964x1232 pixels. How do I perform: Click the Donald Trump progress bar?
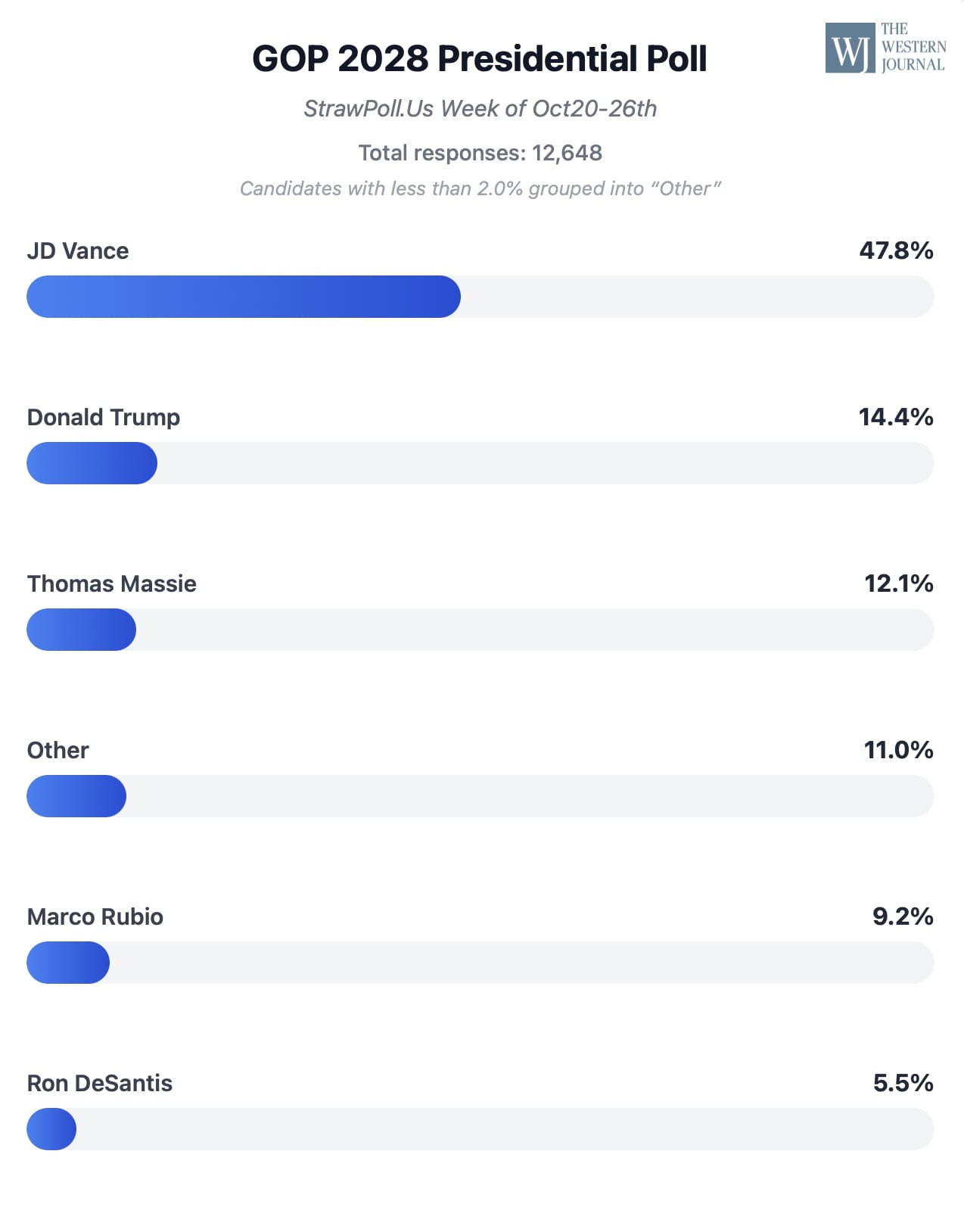point(480,463)
